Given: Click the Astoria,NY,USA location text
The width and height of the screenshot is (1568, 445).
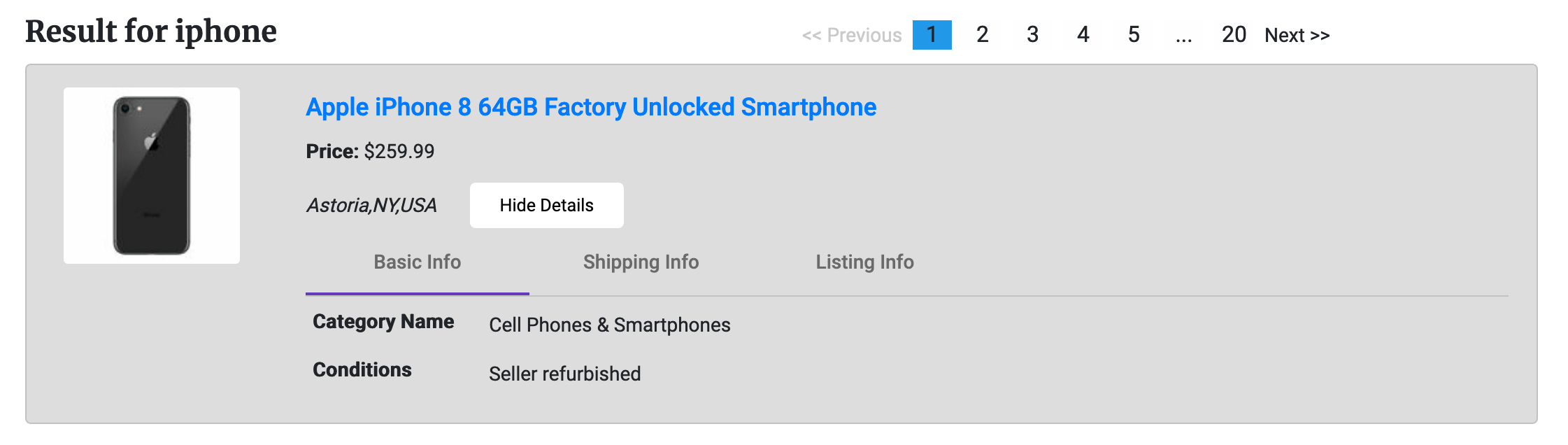Looking at the screenshot, I should pos(371,205).
